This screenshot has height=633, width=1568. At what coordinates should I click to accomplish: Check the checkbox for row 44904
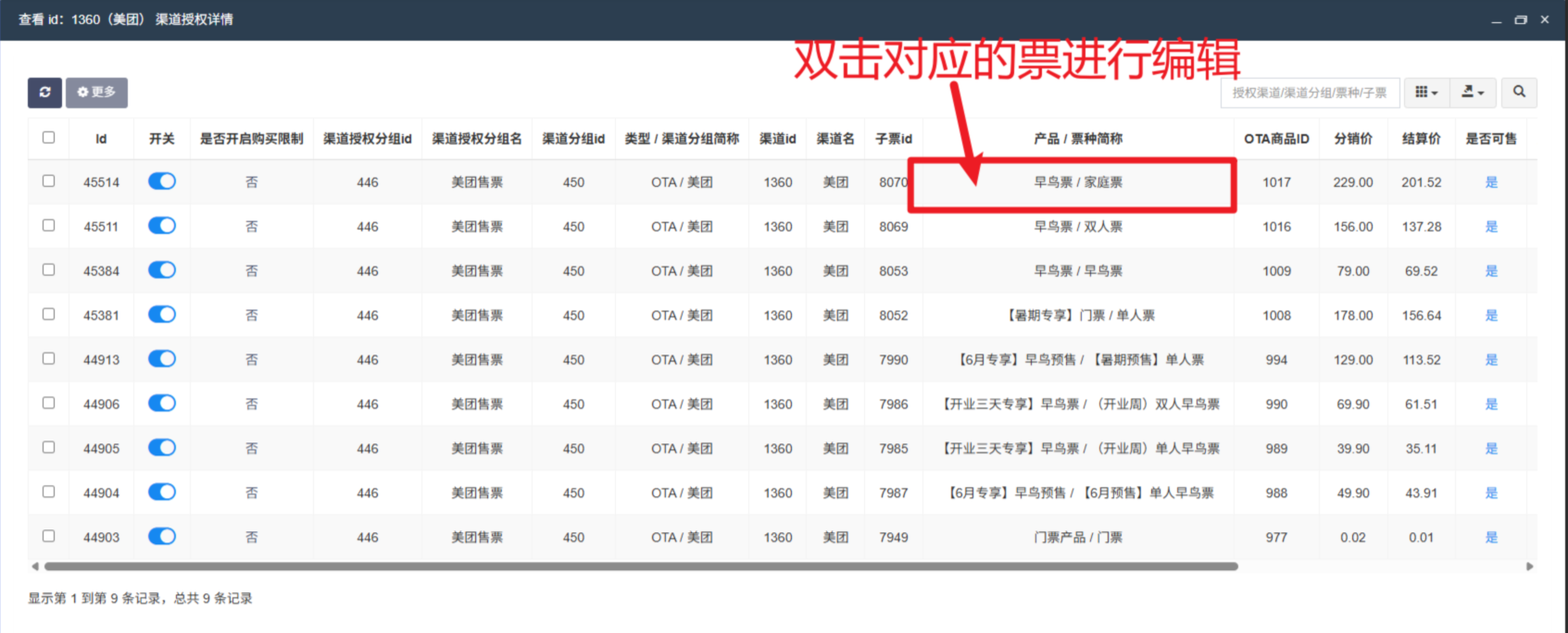tap(48, 492)
